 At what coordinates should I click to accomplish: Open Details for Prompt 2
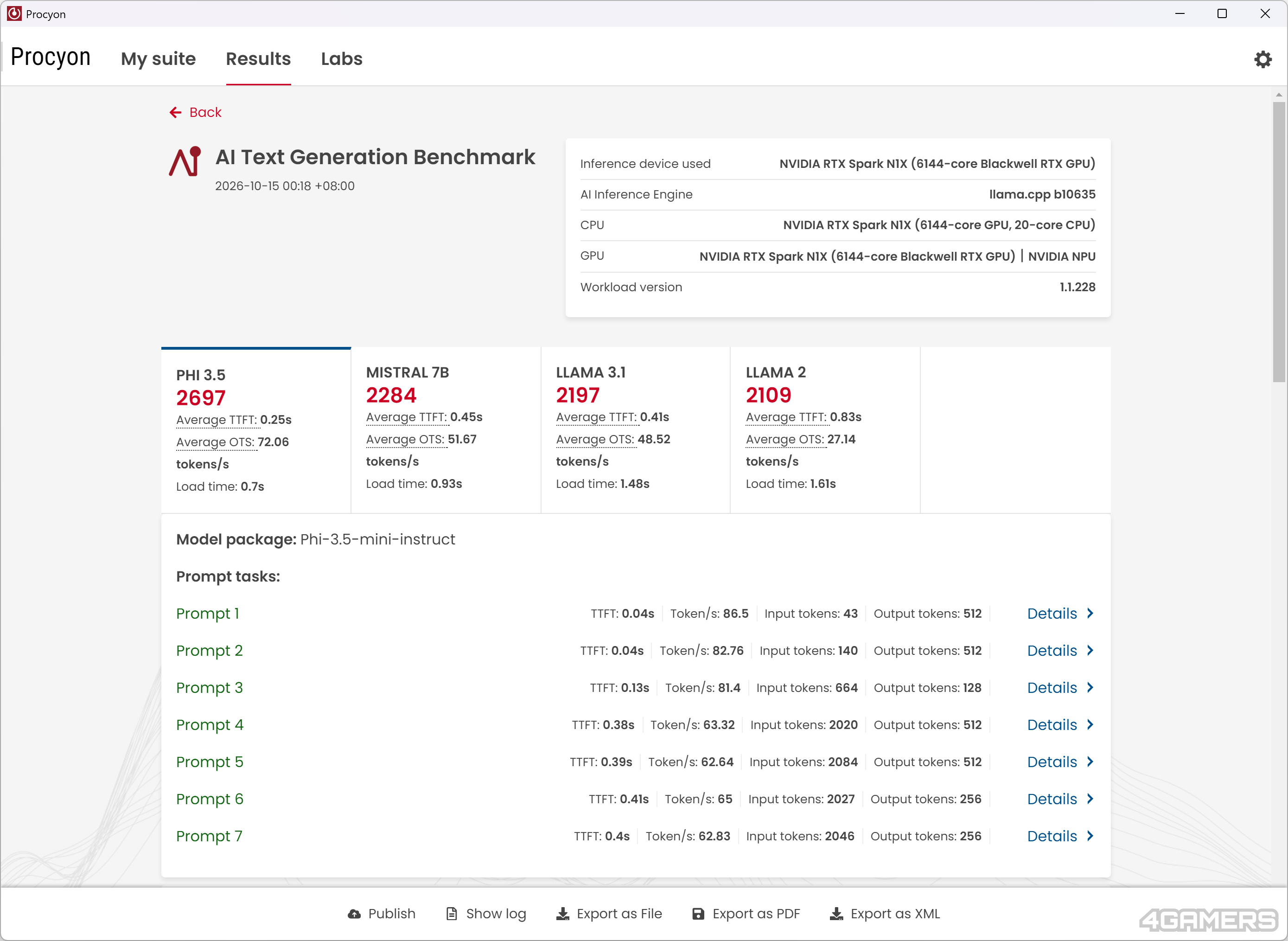click(1060, 651)
